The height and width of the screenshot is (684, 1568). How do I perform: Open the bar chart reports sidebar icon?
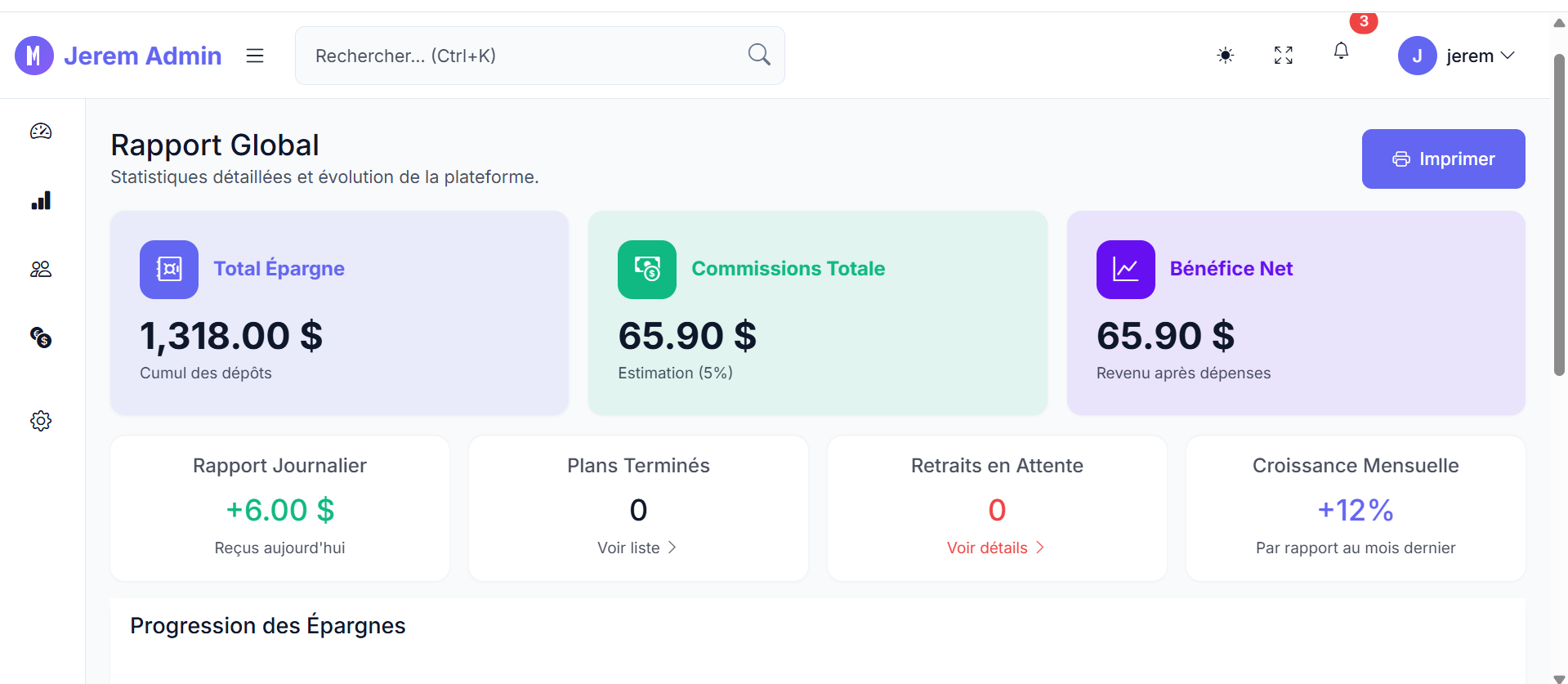(x=41, y=200)
